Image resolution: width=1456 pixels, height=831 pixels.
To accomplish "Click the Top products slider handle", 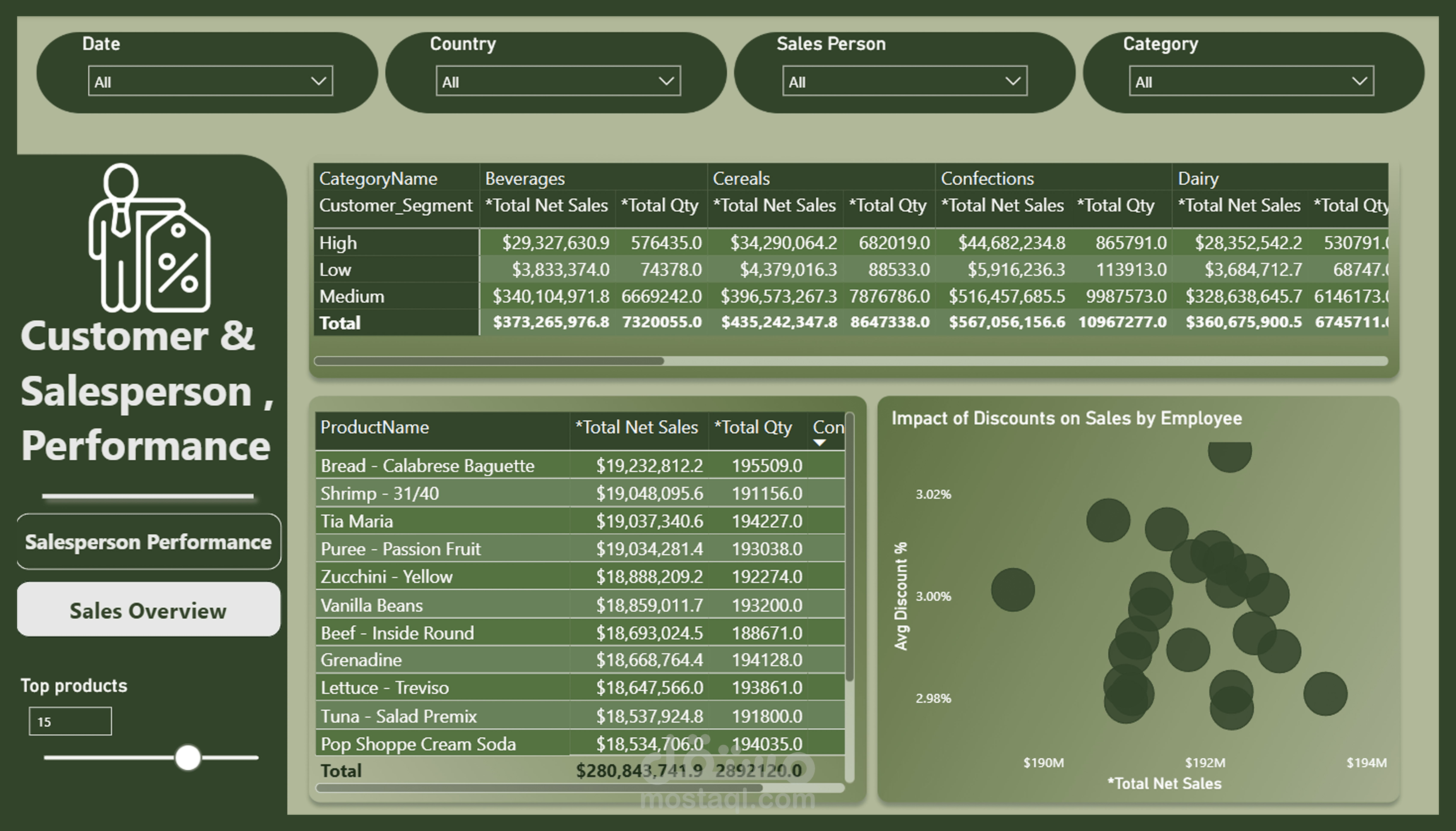I will click(x=188, y=757).
